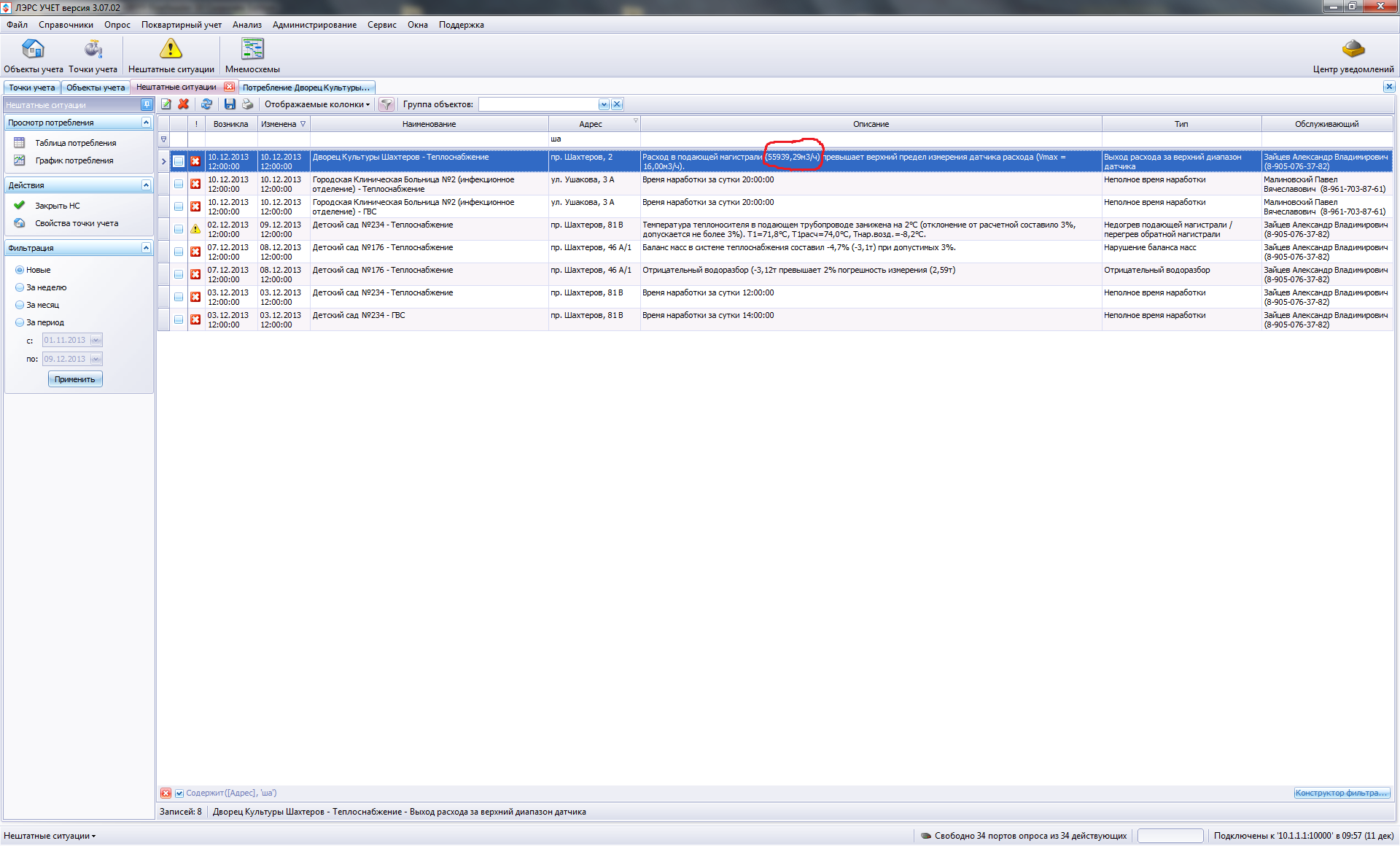
Task: Click Закрыть НС action link
Action: click(x=58, y=206)
